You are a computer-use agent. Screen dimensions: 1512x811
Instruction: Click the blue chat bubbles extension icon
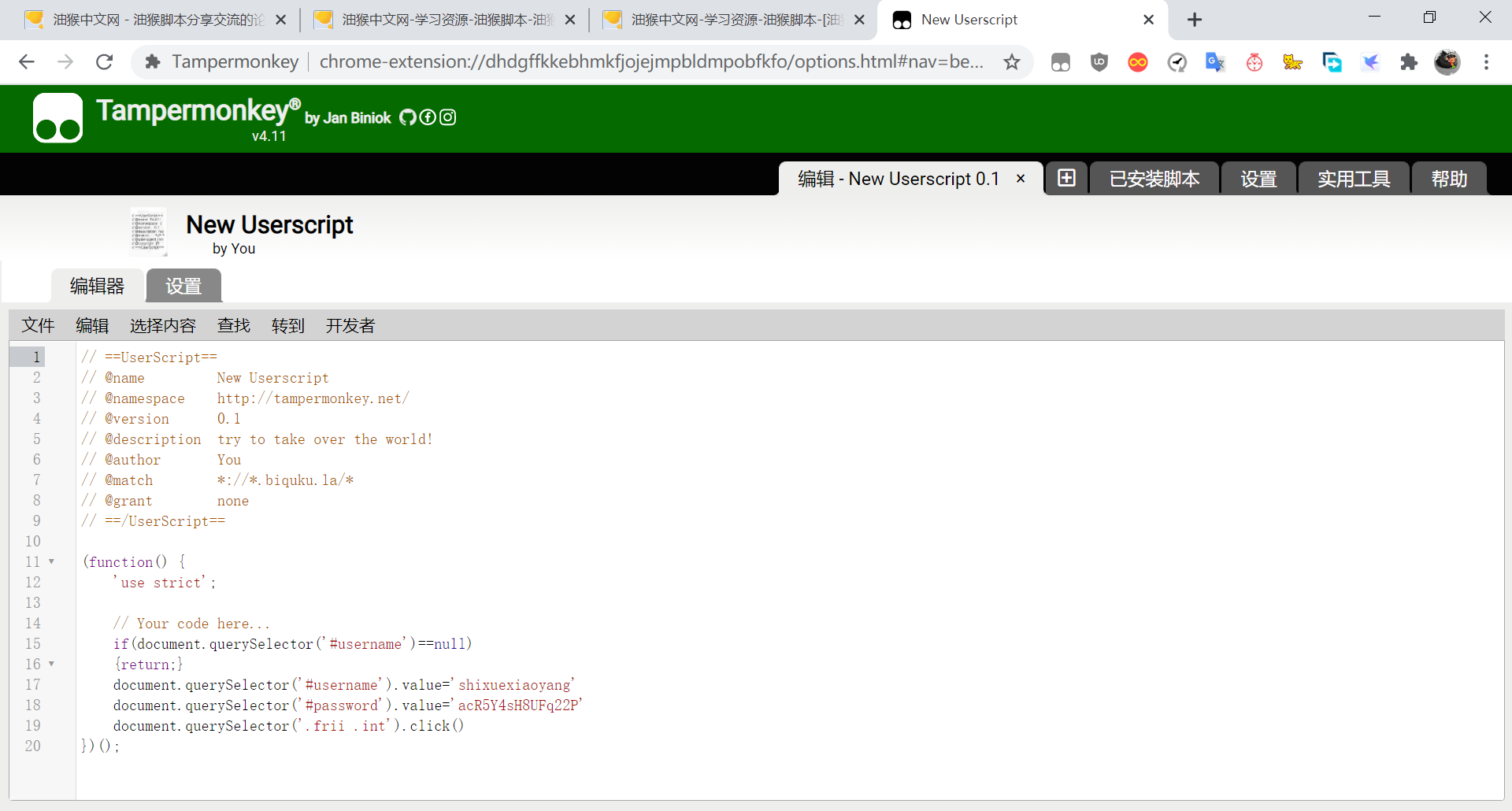click(x=1332, y=62)
